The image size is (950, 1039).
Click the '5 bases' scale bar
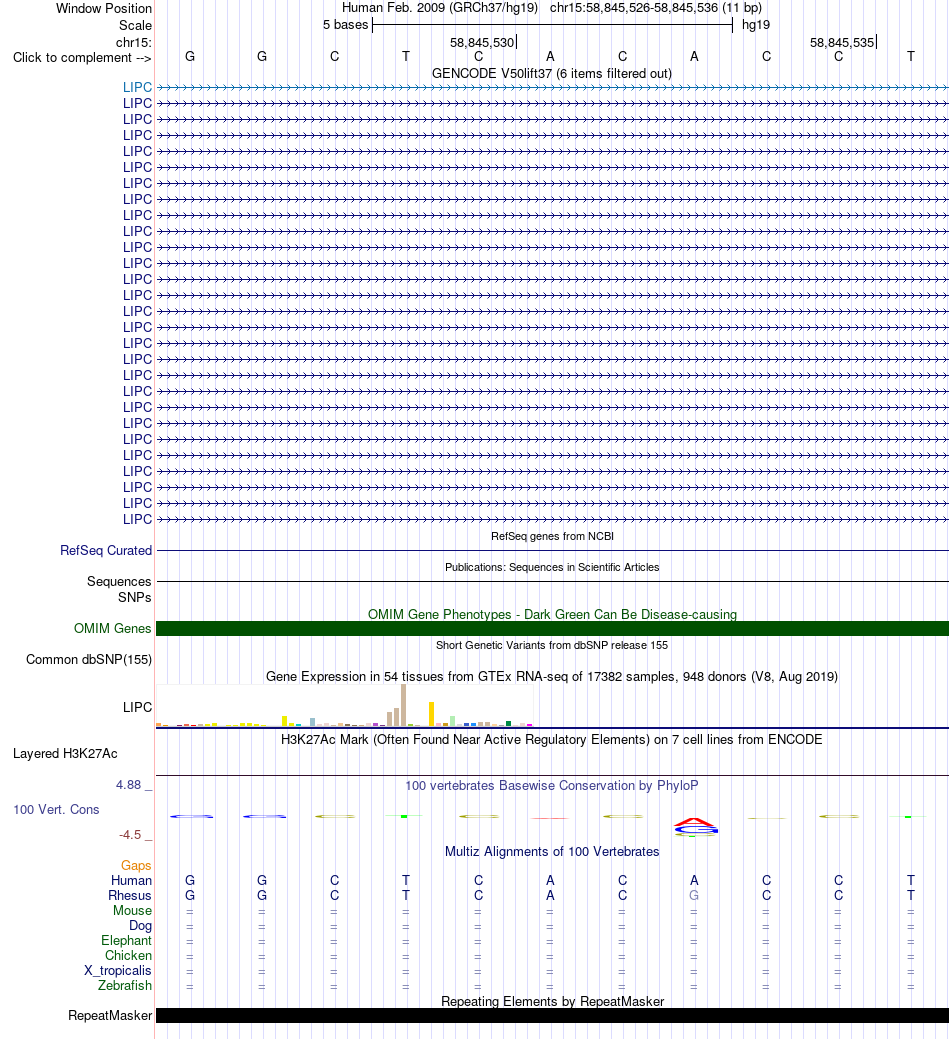[553, 25]
